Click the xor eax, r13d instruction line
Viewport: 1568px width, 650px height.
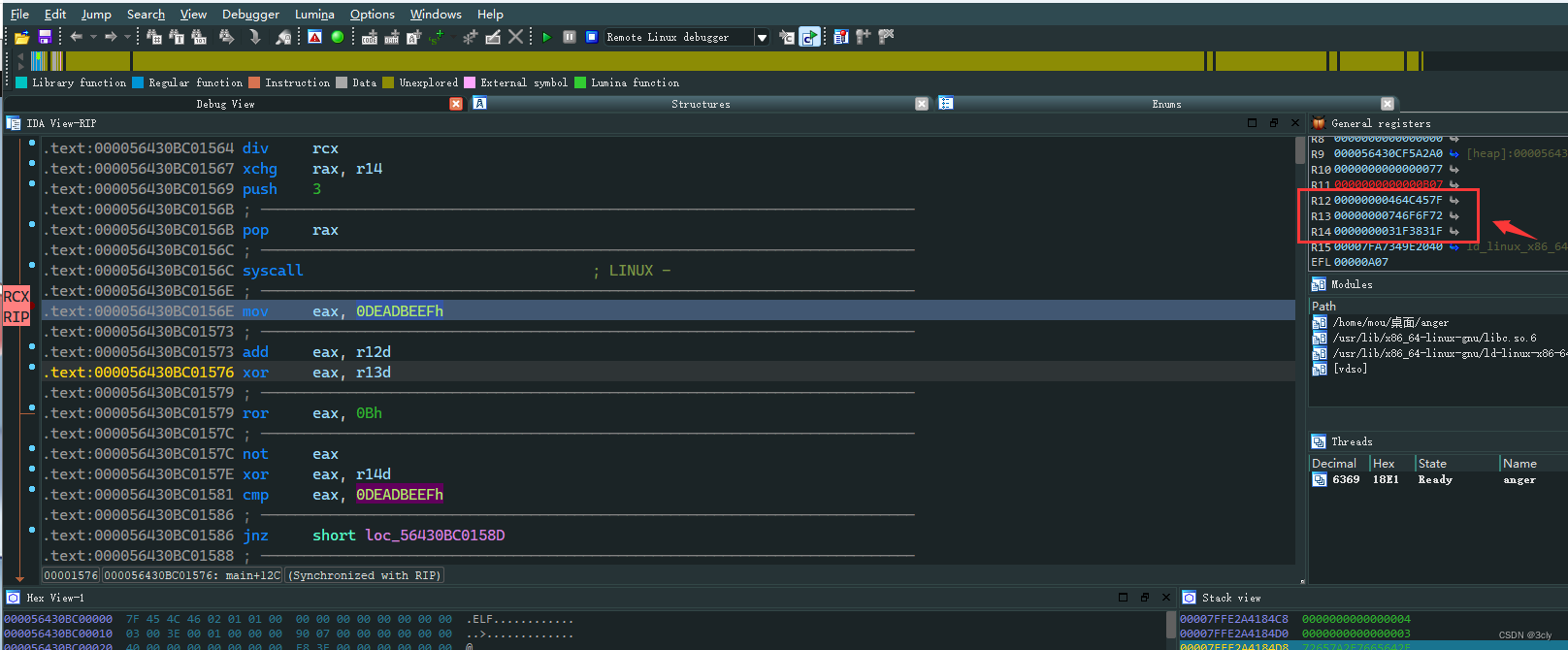tap(669, 373)
